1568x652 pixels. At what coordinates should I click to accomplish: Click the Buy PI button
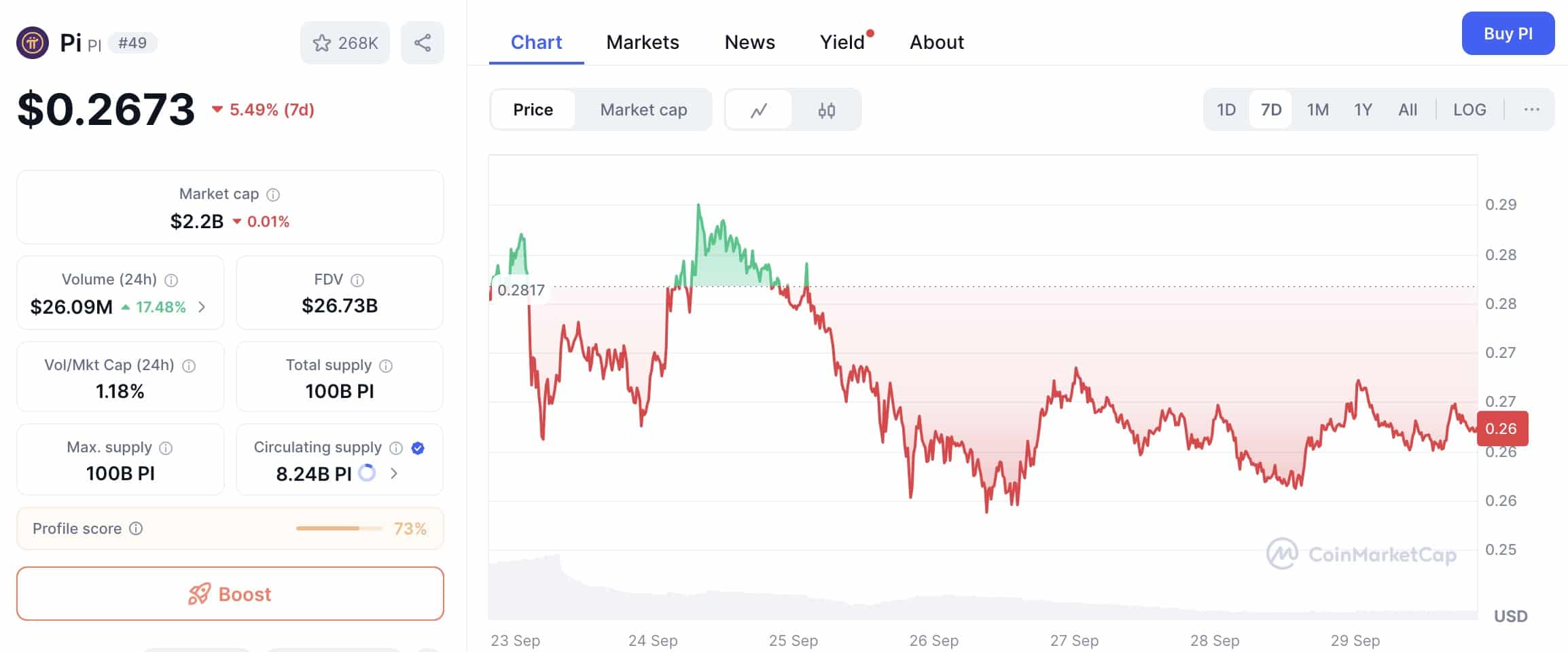pos(1508,33)
